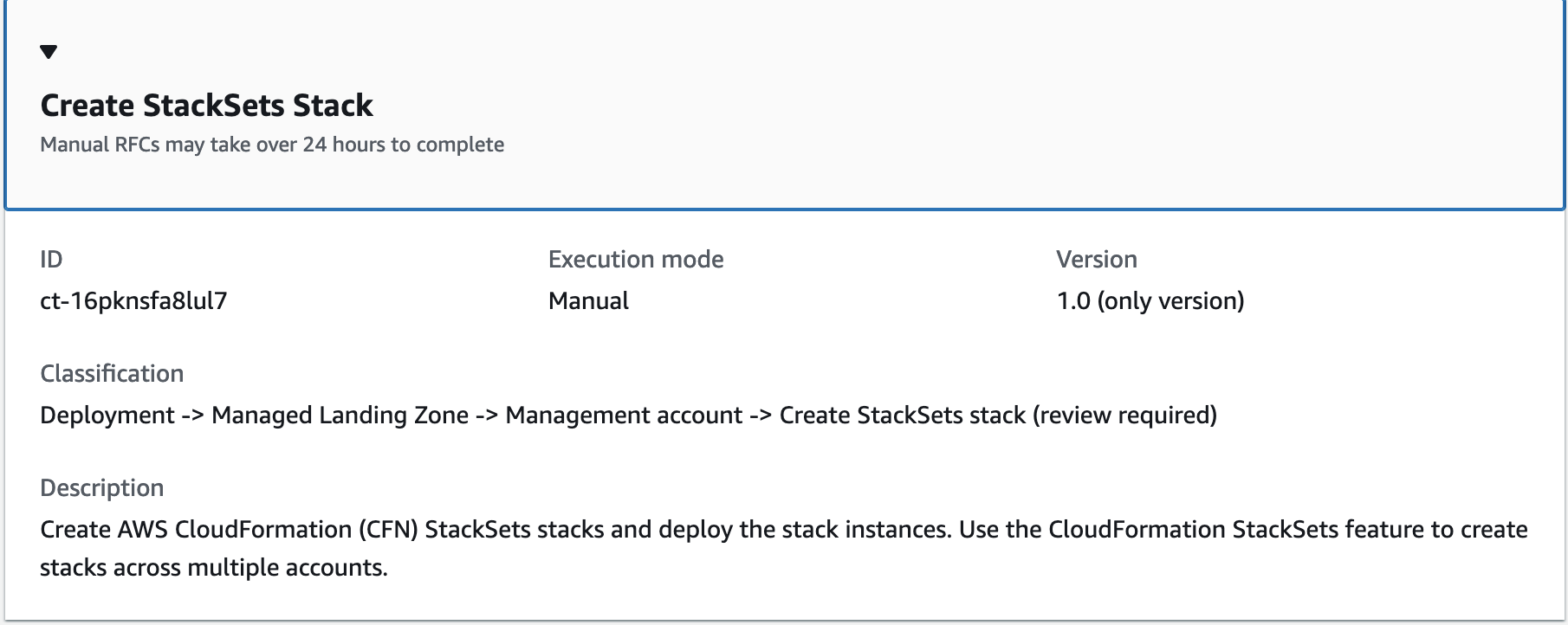Click the Description heading

(x=100, y=487)
